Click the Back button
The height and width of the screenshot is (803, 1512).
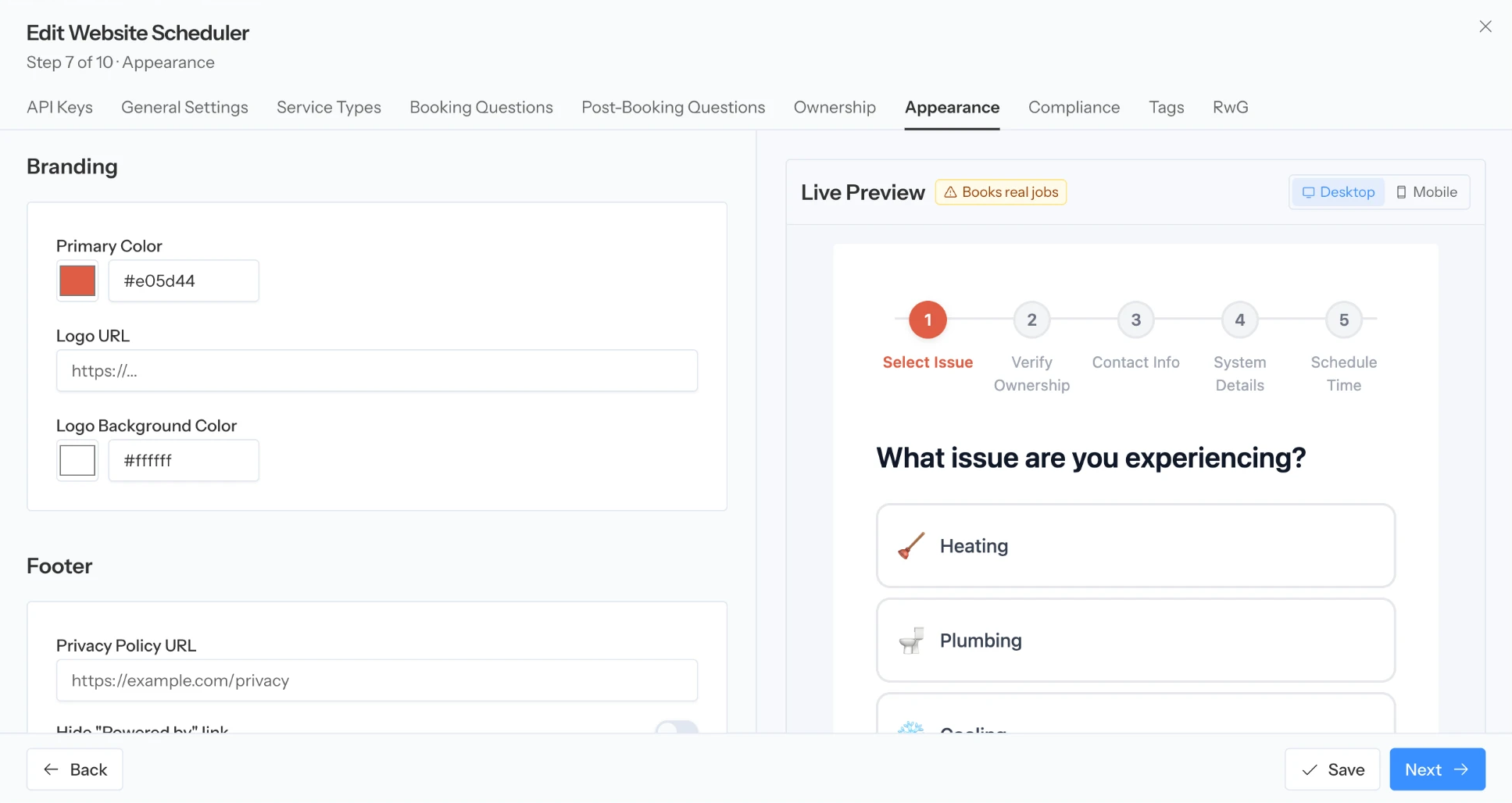75,769
